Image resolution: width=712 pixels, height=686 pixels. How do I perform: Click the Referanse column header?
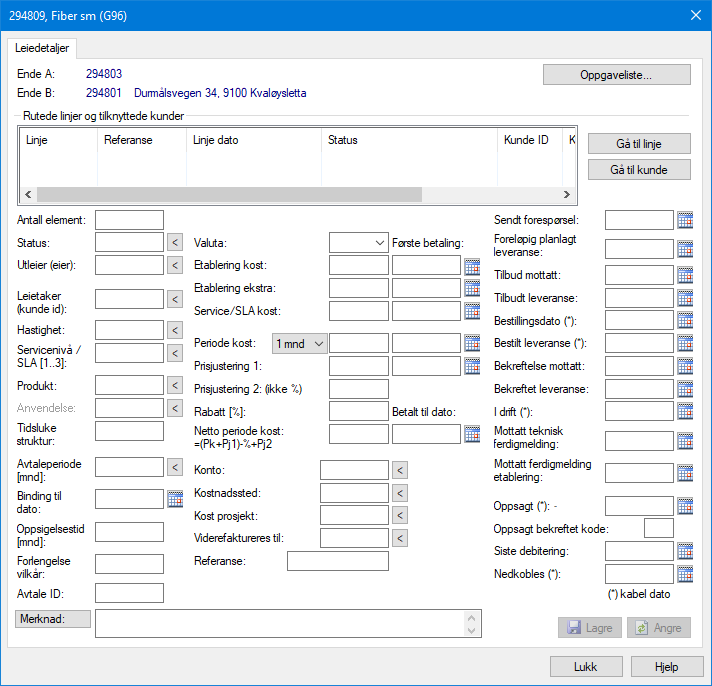(x=142, y=140)
